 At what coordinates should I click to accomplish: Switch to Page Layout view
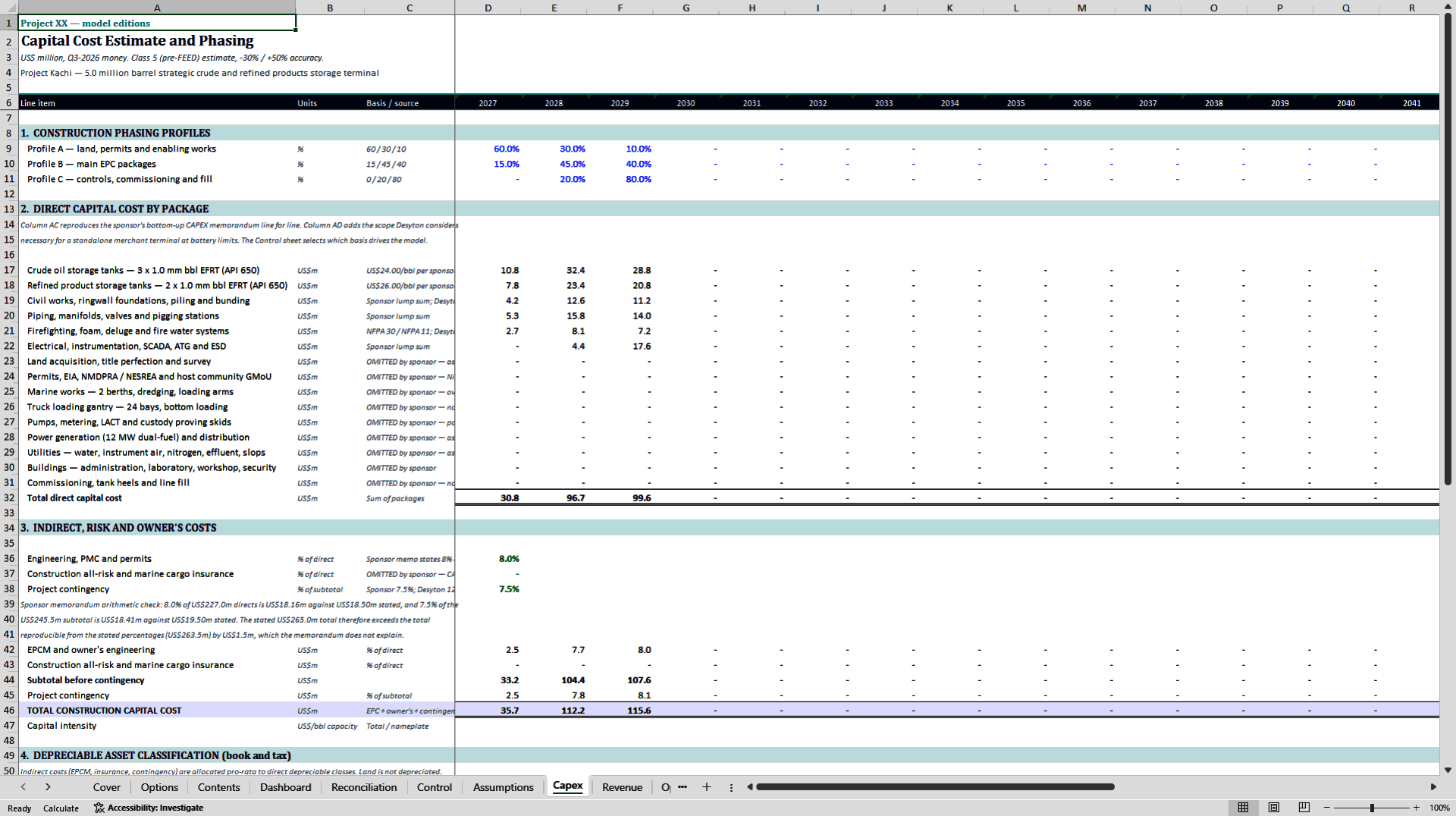pos(1274,808)
